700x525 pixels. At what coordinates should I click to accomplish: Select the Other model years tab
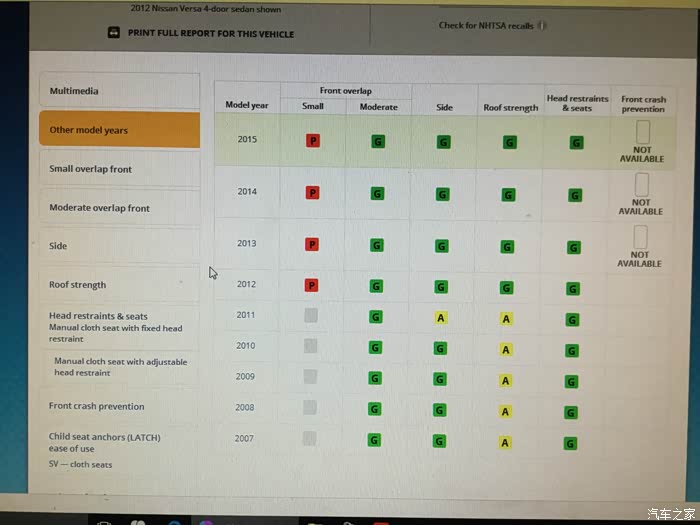pos(118,130)
